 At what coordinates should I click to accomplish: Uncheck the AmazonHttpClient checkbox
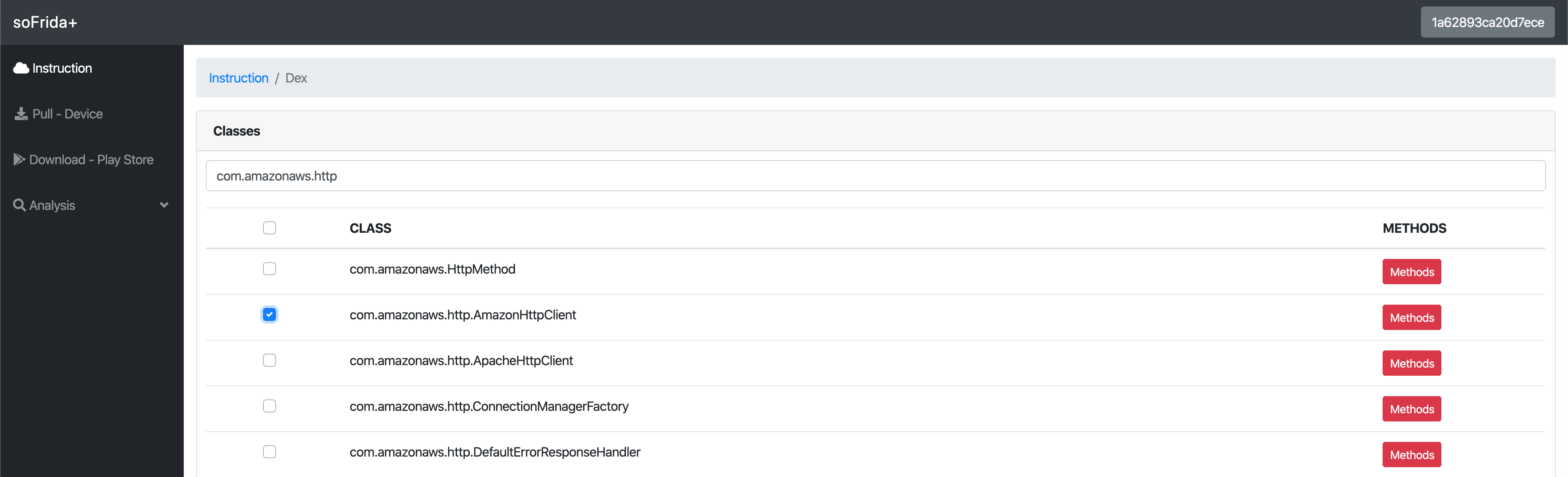[269, 314]
